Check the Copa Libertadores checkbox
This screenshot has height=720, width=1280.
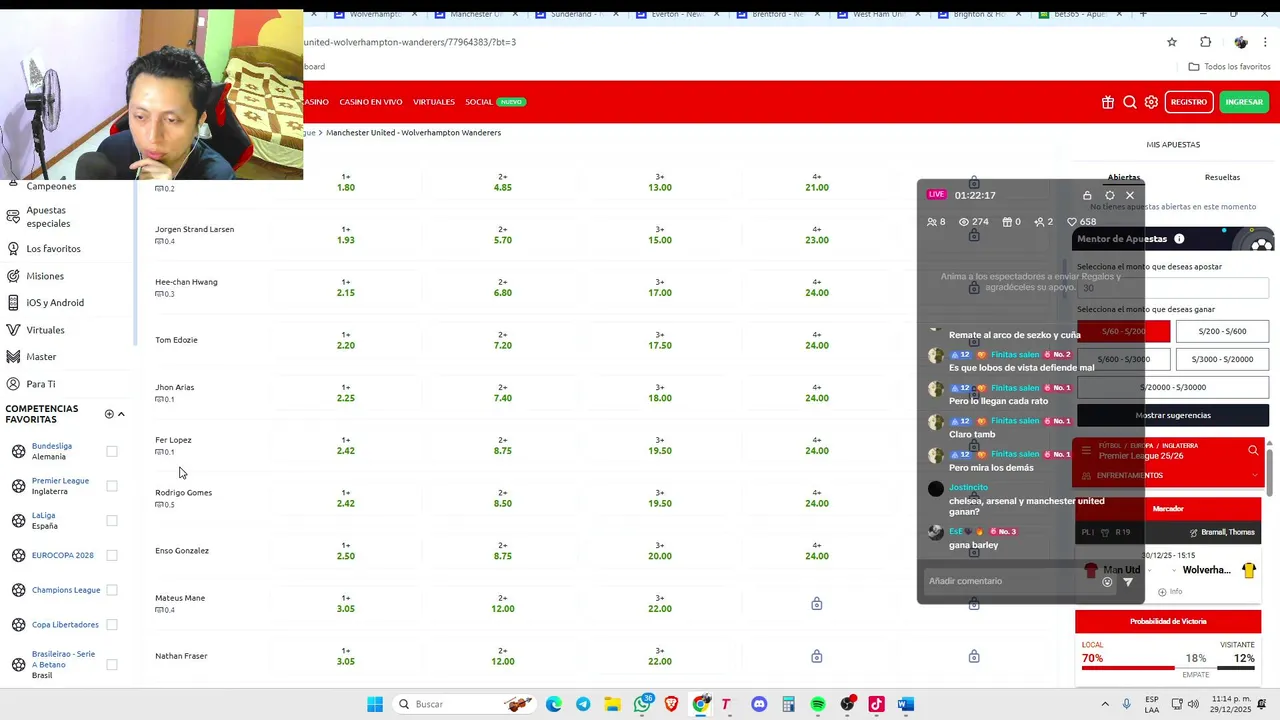click(x=112, y=625)
